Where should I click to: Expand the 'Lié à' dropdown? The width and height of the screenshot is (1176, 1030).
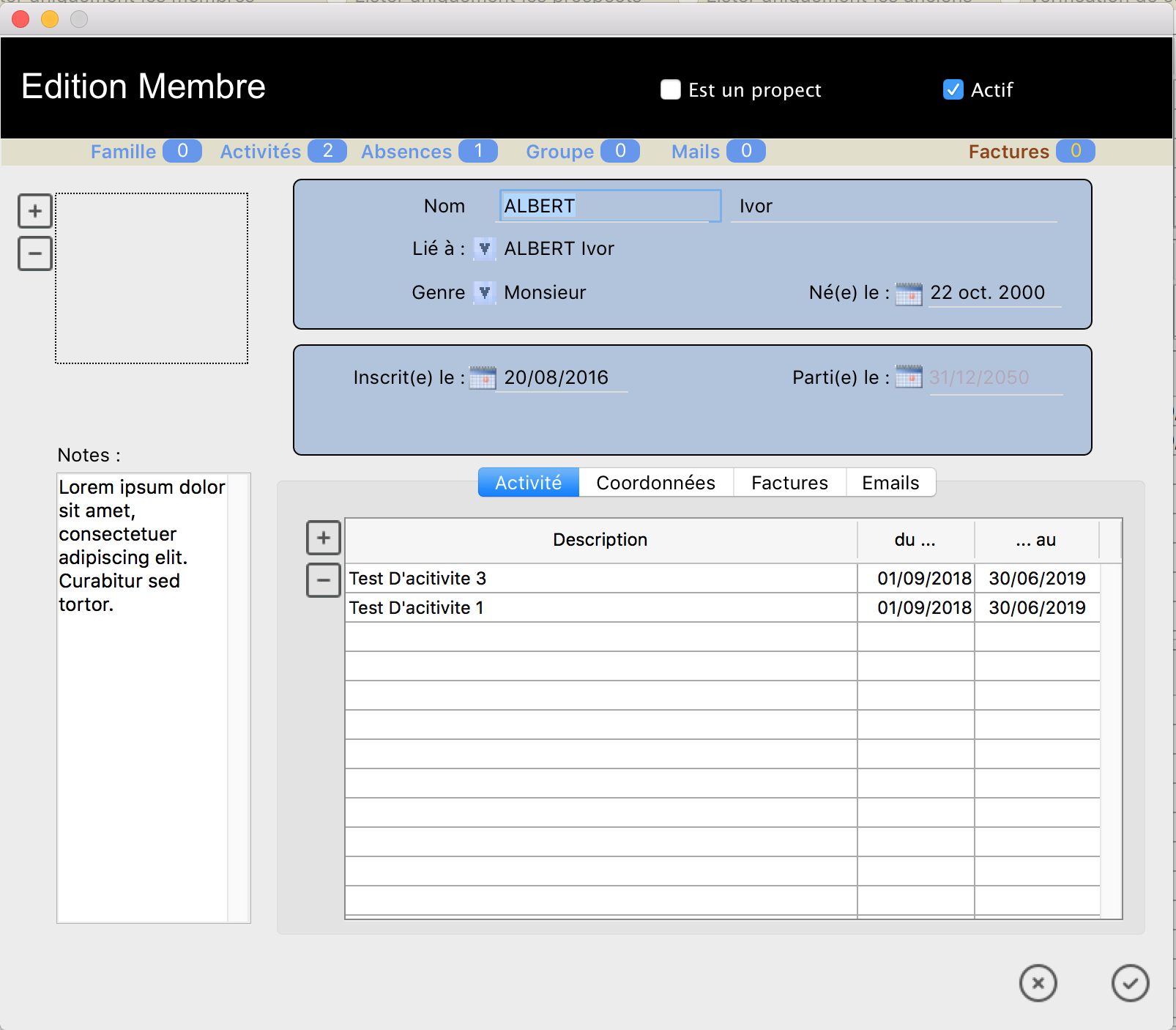point(484,249)
